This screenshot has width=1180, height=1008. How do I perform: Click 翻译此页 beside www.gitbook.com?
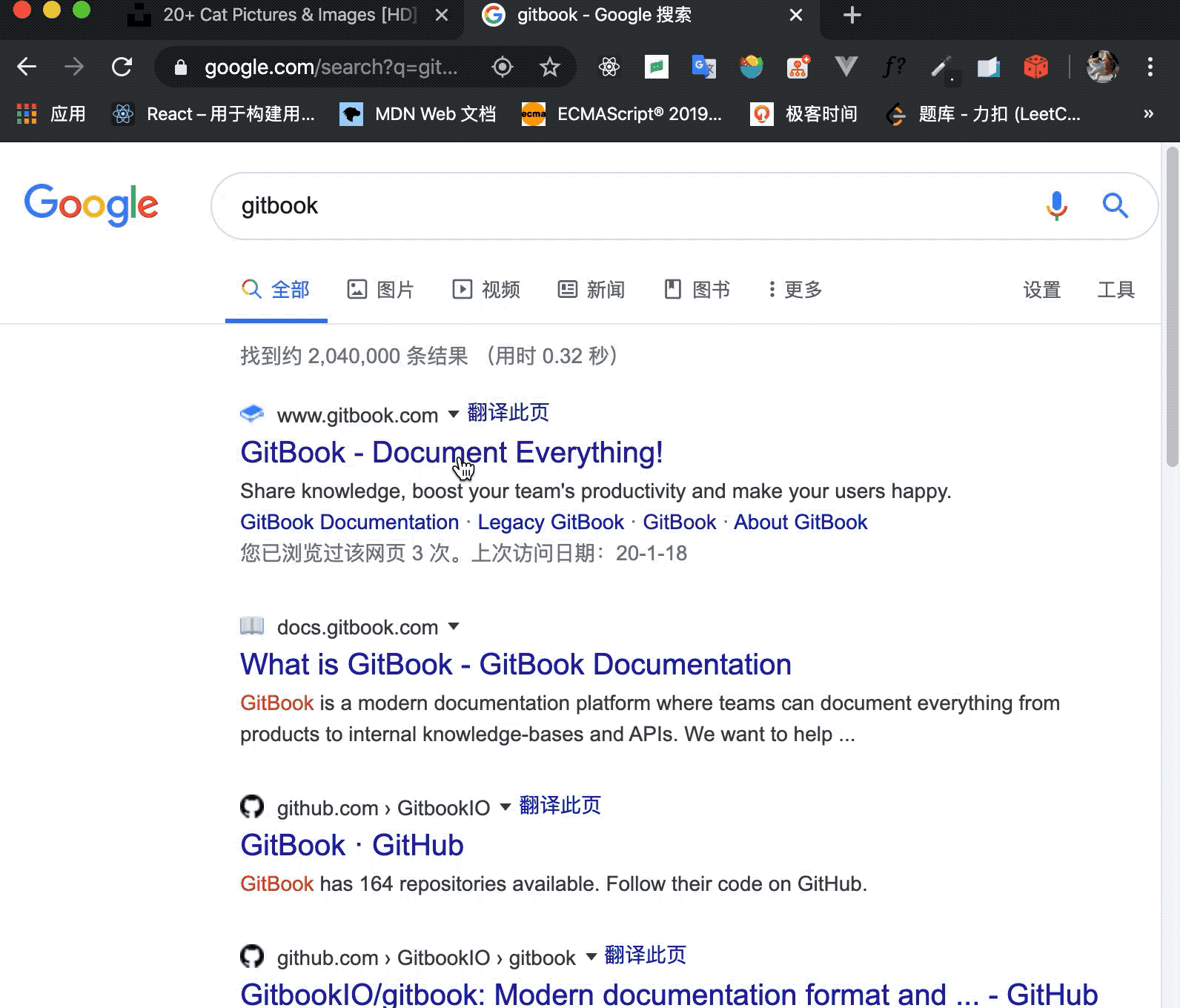508,413
